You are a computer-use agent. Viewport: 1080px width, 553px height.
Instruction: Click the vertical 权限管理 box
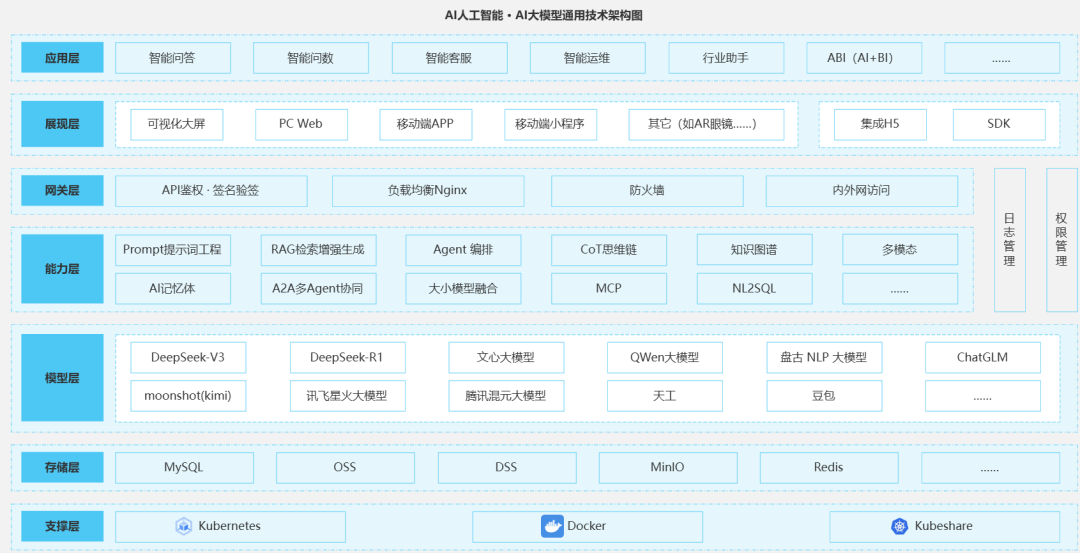coord(1061,240)
